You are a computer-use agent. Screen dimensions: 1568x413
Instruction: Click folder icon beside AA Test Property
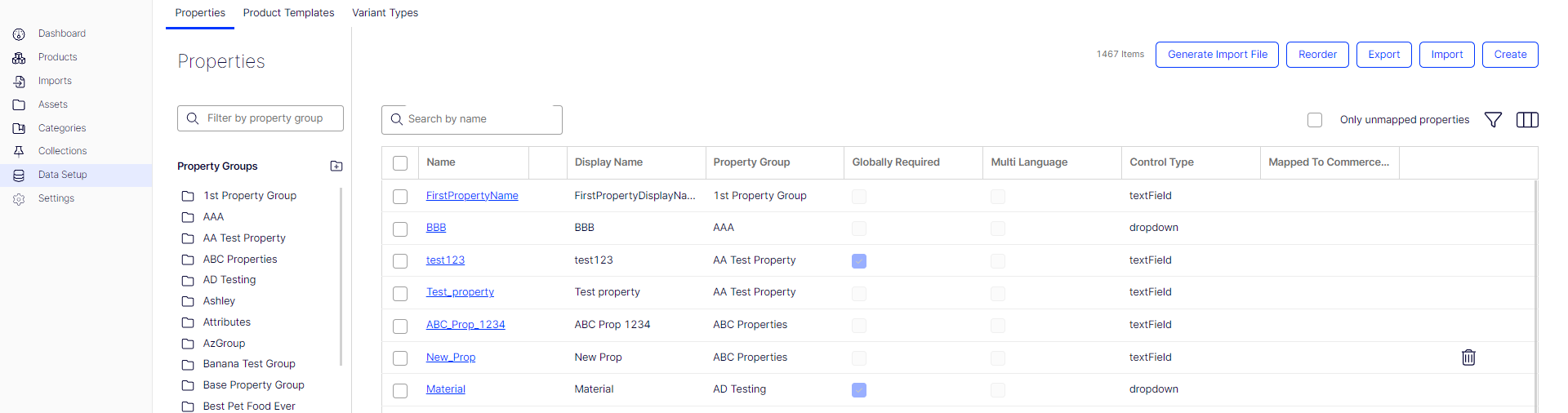188,238
